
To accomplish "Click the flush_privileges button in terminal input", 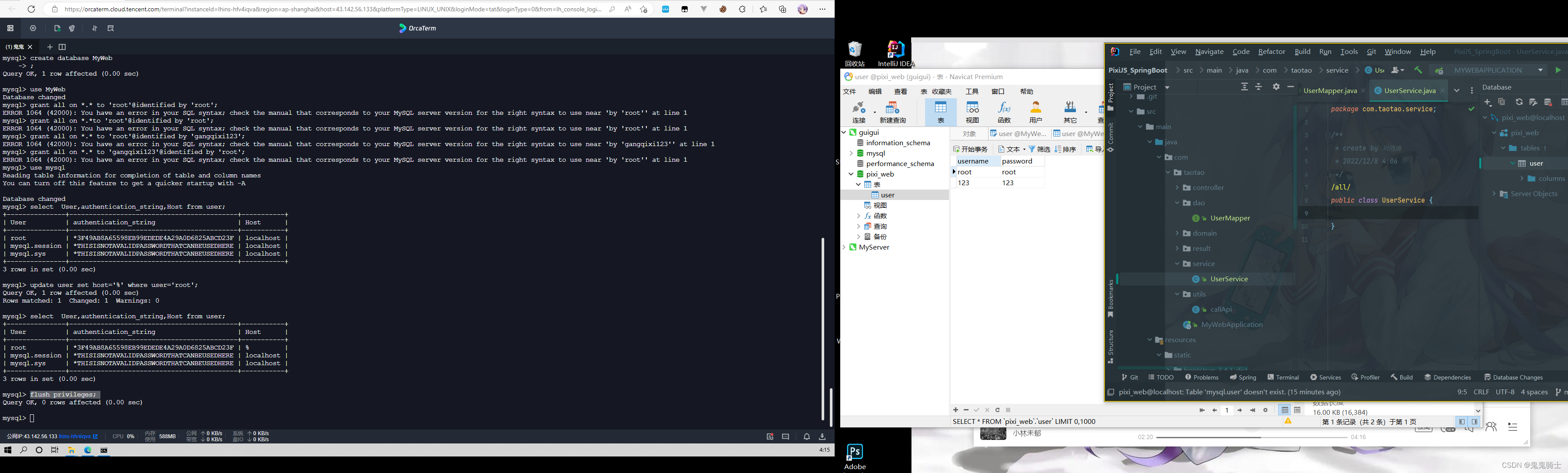I will [64, 394].
